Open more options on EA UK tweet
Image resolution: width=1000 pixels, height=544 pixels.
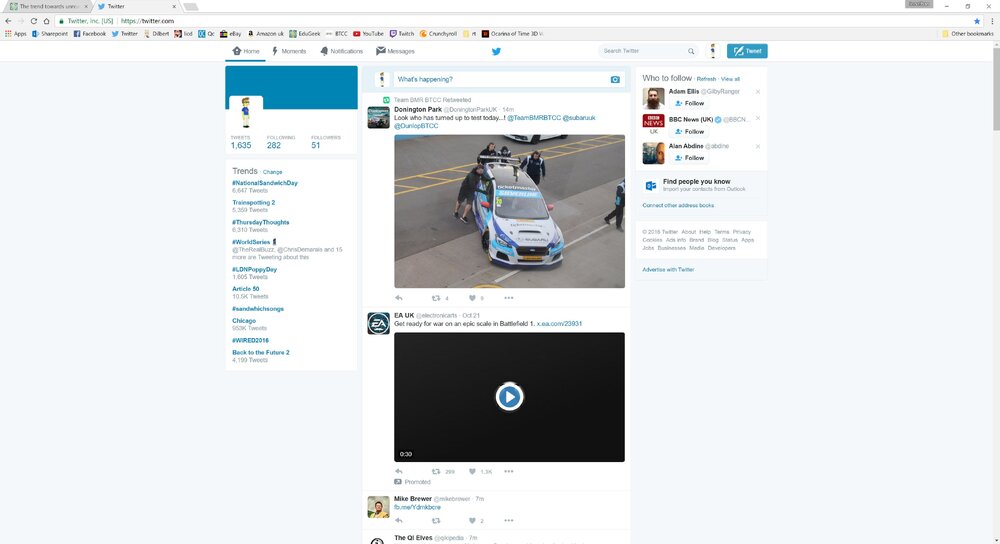tap(508, 471)
